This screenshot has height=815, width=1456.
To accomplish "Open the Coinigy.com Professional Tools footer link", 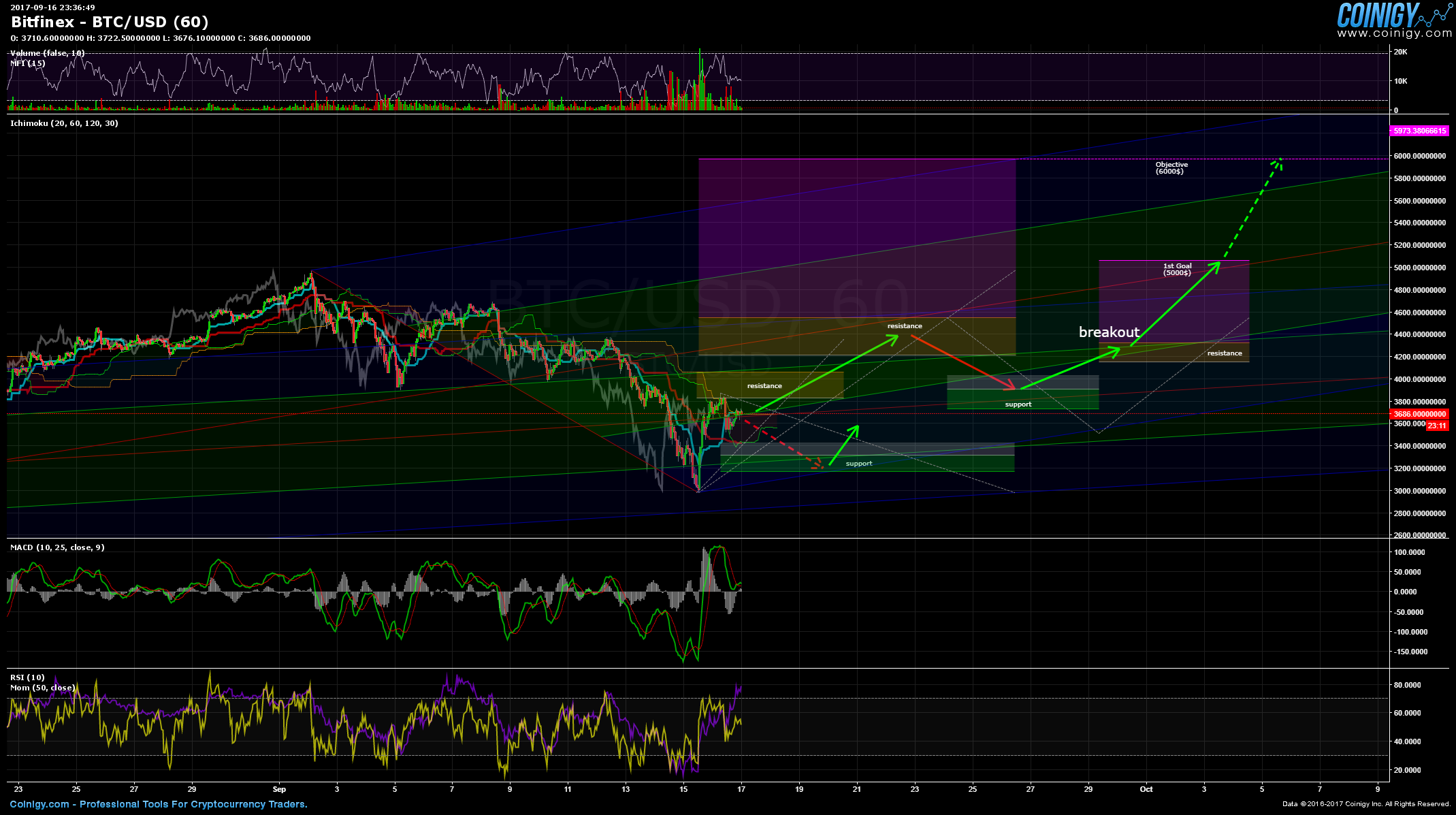I will tap(159, 804).
